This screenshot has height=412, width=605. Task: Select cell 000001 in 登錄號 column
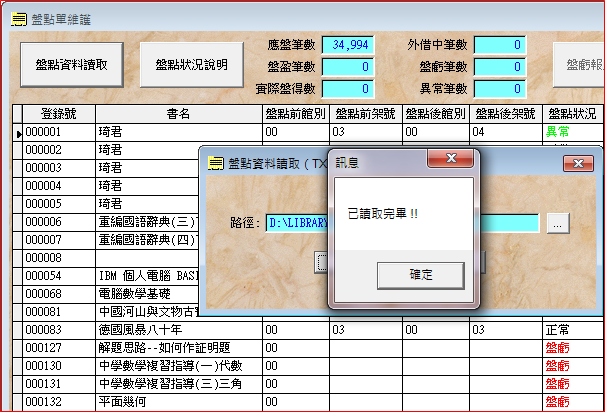tap(59, 132)
